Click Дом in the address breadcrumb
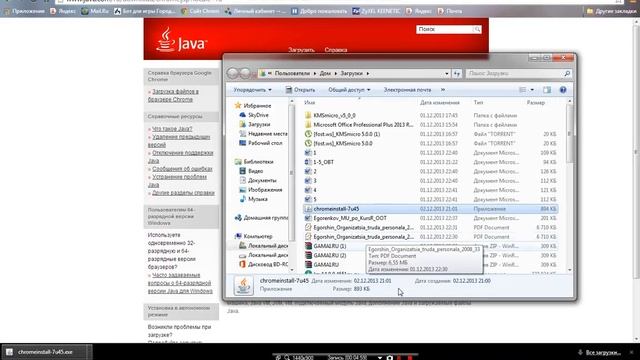The image size is (640, 360). [325, 73]
